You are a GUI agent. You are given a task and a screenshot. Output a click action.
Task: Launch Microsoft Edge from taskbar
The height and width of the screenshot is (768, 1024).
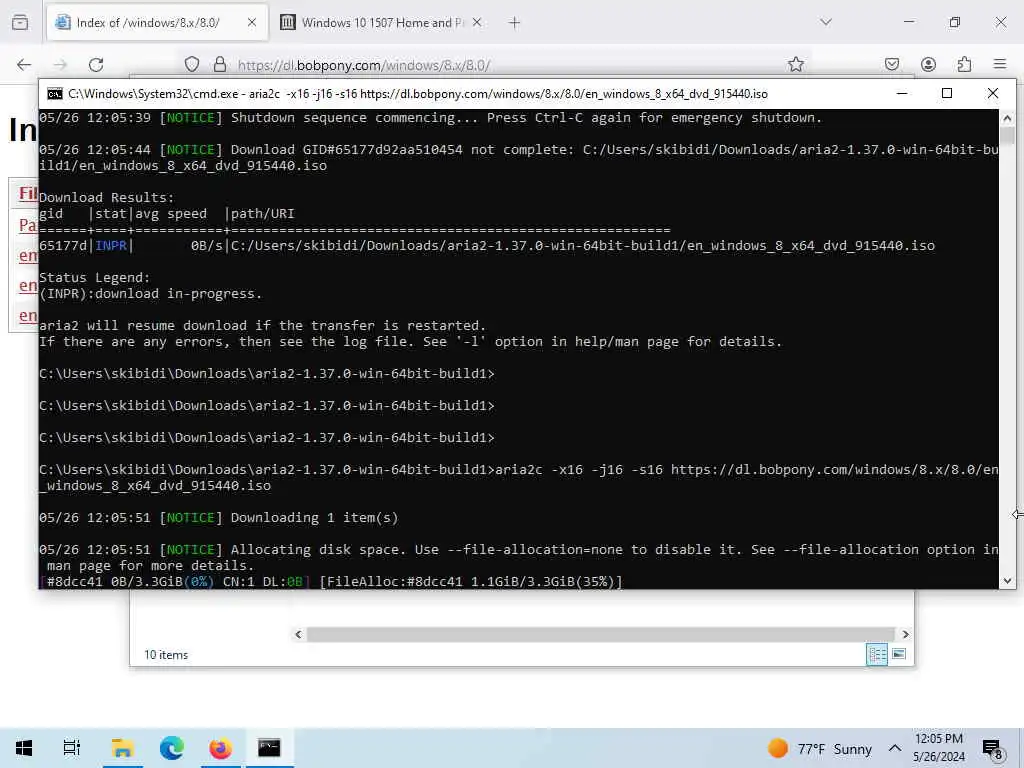point(172,748)
